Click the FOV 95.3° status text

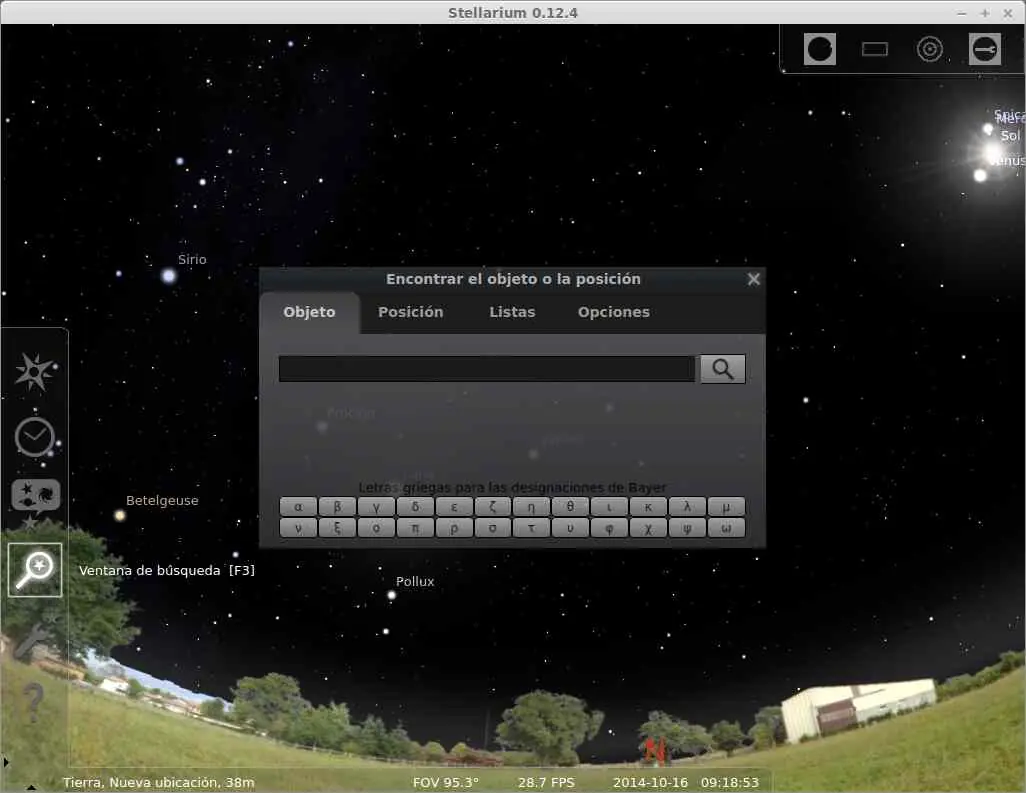click(x=446, y=783)
